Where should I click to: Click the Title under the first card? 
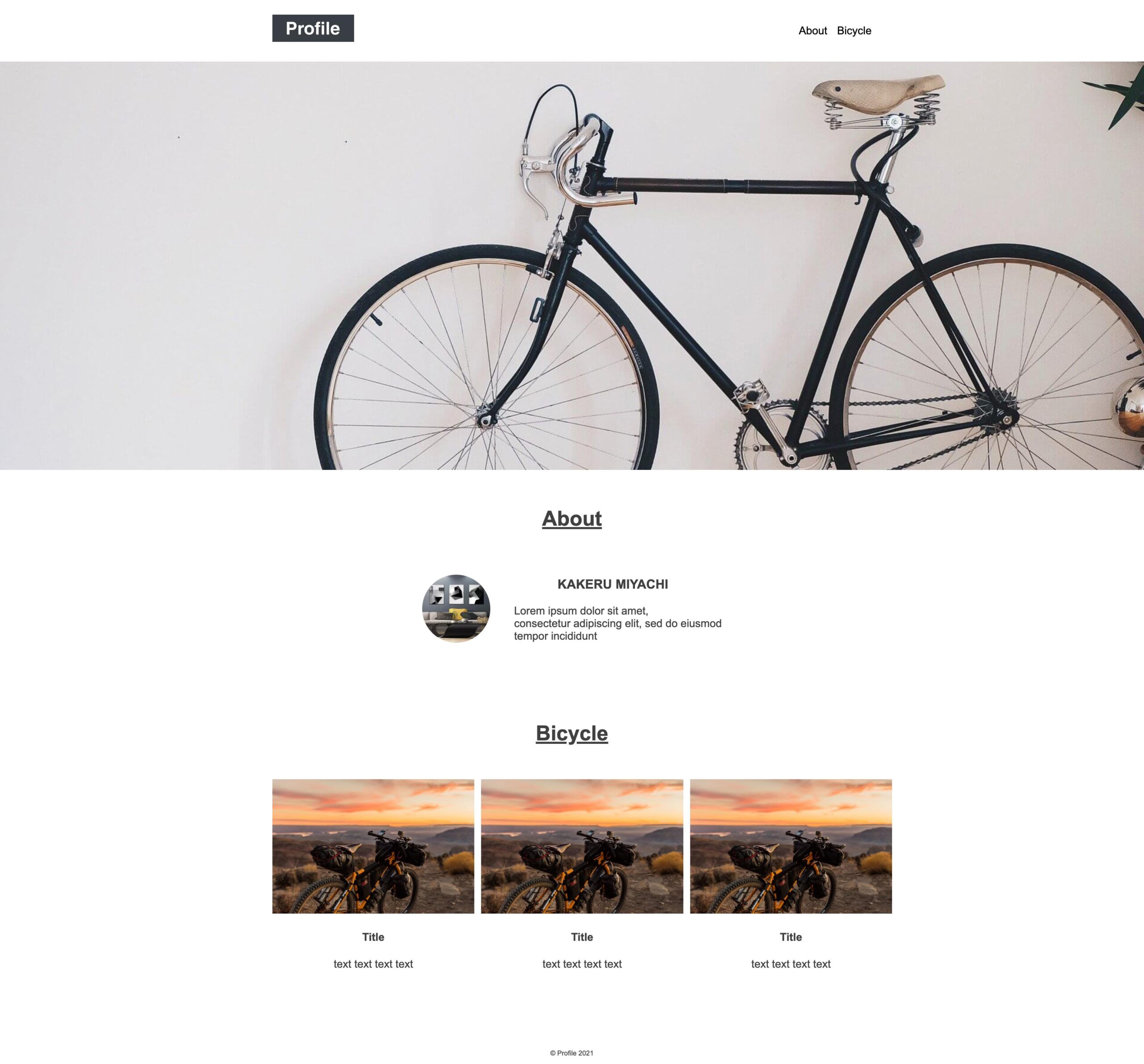coord(373,937)
